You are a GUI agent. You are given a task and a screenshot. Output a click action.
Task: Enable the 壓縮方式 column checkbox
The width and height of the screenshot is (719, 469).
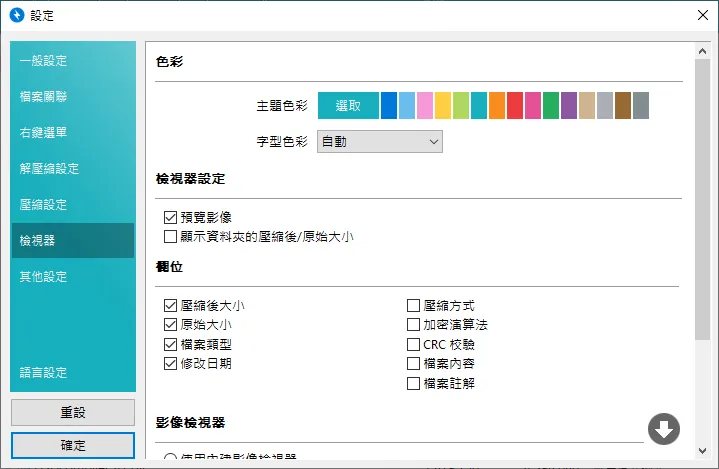[413, 305]
